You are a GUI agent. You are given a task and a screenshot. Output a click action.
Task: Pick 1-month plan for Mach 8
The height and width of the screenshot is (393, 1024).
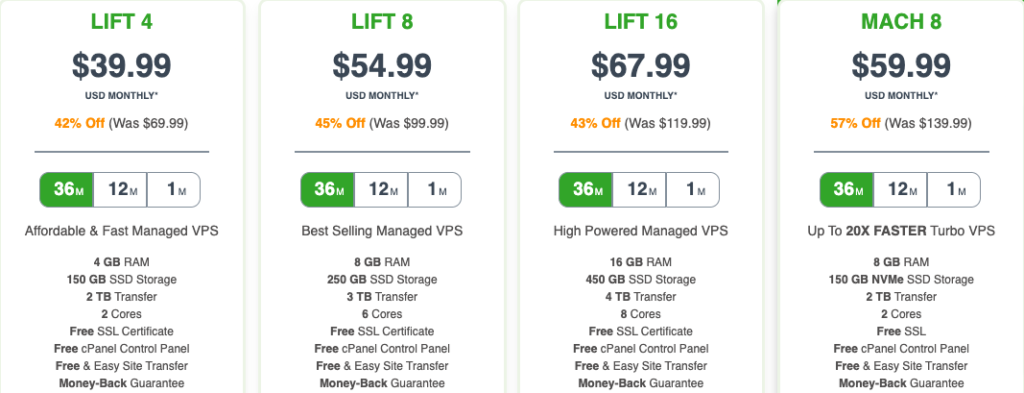[x=953, y=190]
